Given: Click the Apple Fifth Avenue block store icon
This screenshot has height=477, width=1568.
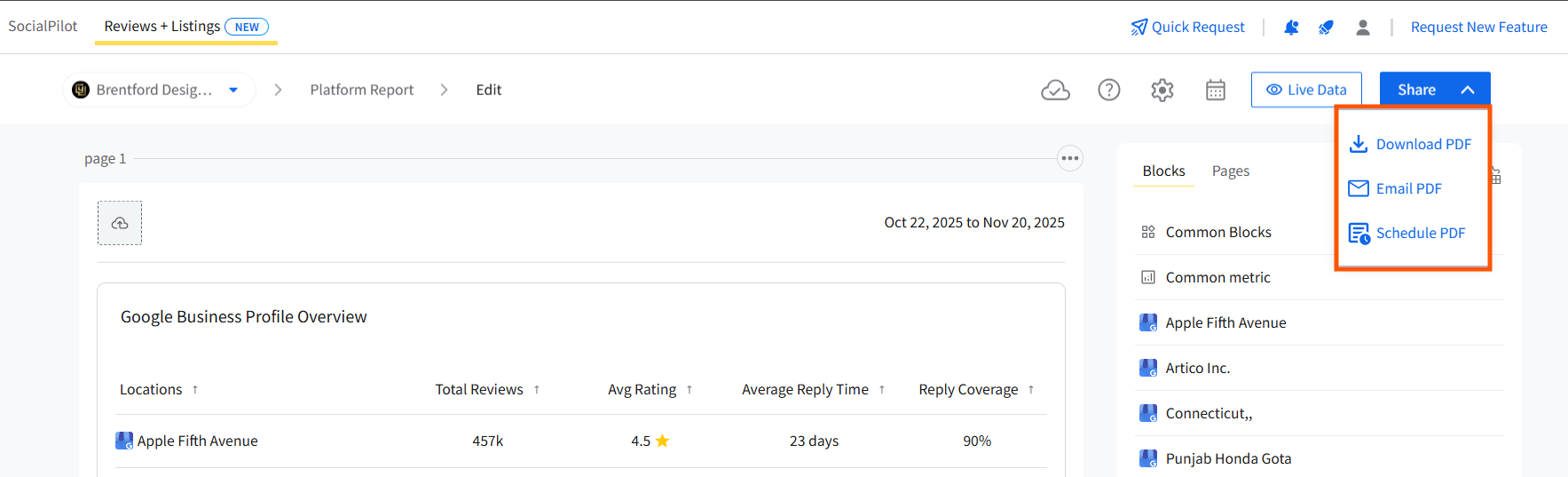Looking at the screenshot, I should 1148,322.
